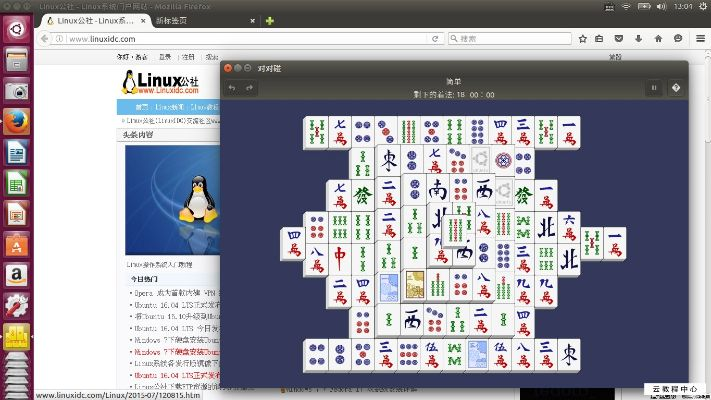
Task: Pause the Mahjongg game
Action: pyautogui.click(x=654, y=88)
